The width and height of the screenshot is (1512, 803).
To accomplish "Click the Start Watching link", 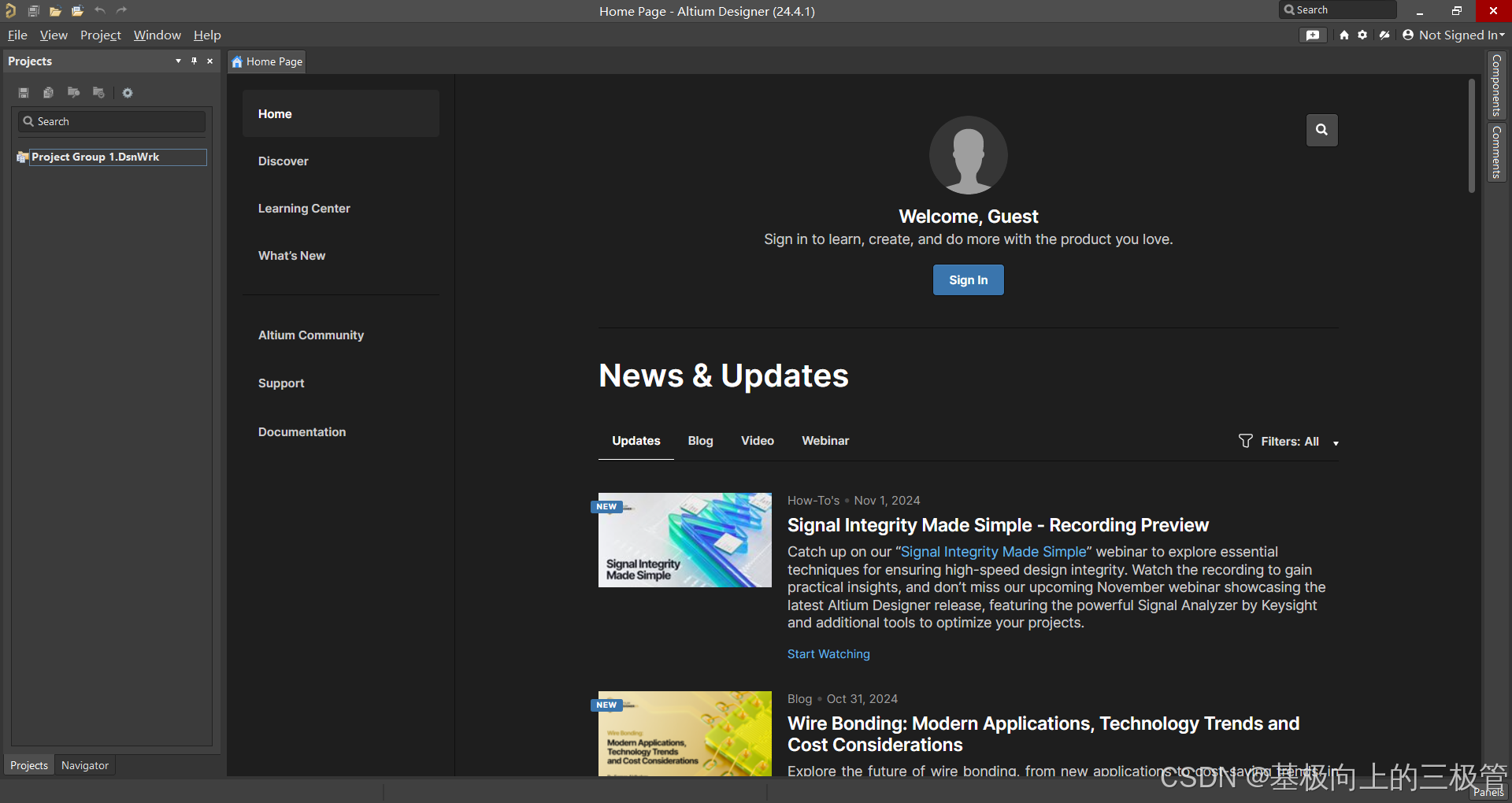I will click(x=828, y=654).
